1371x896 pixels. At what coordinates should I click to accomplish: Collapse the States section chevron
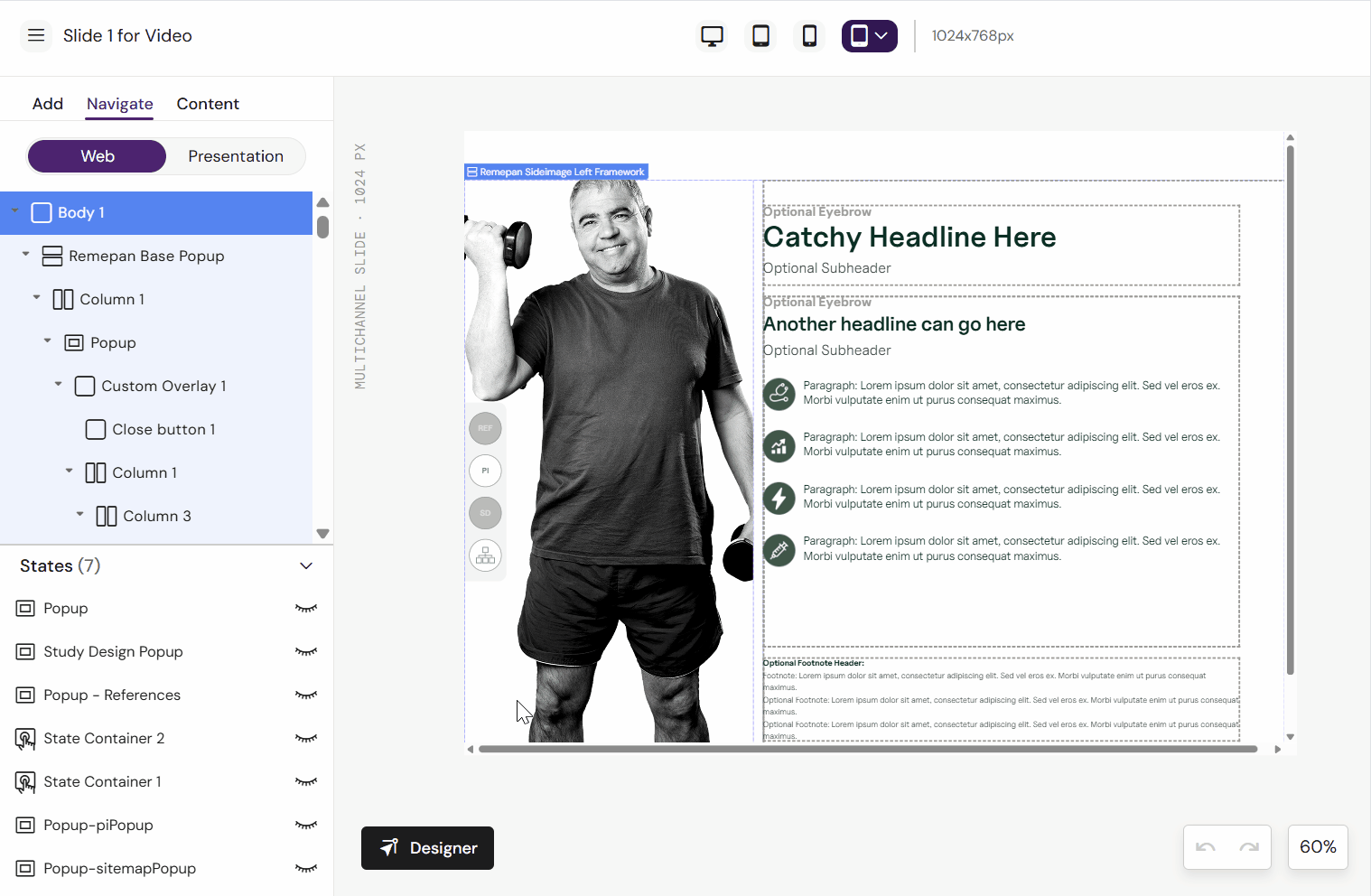coord(306,566)
